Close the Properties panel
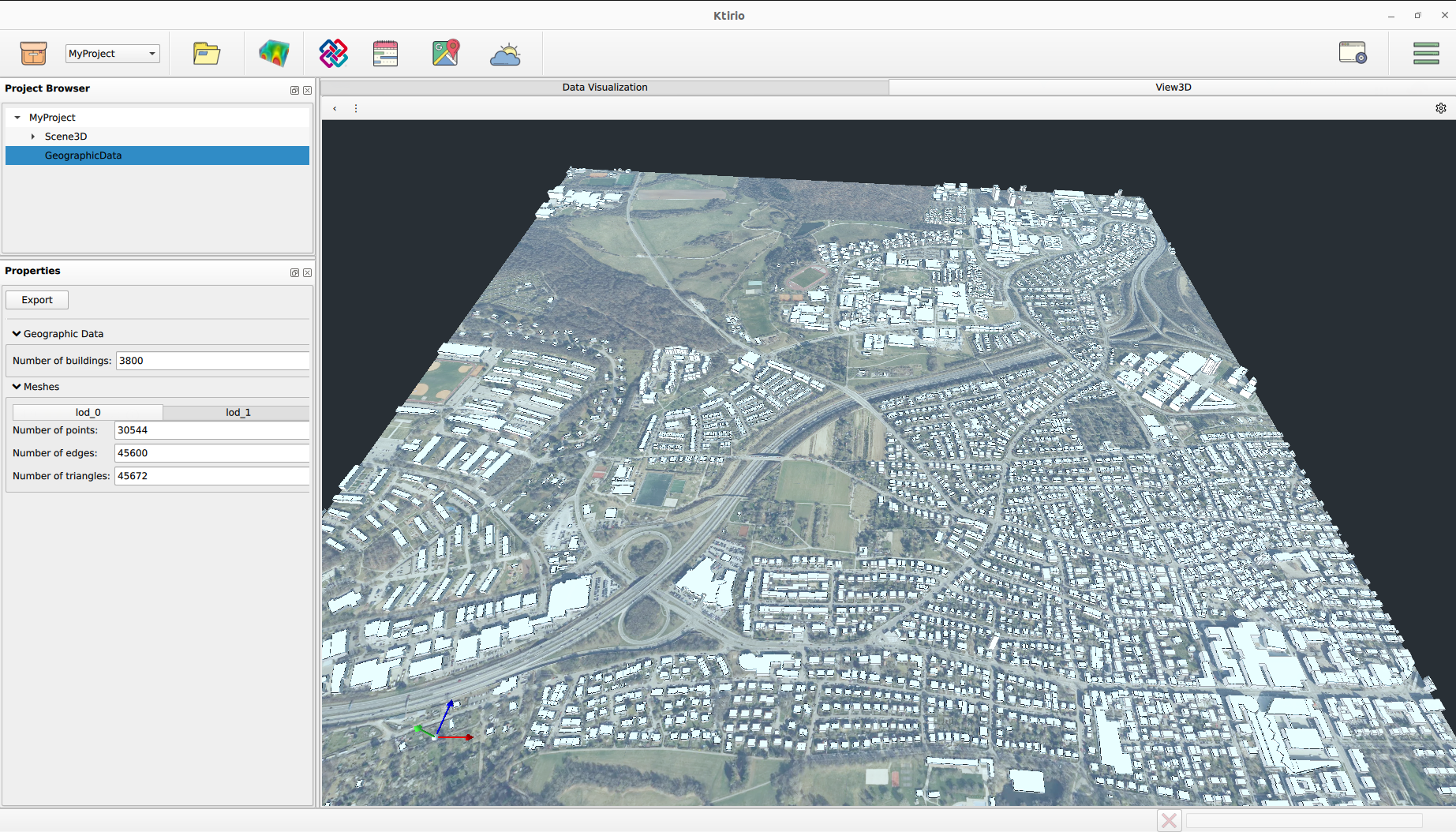 point(308,272)
